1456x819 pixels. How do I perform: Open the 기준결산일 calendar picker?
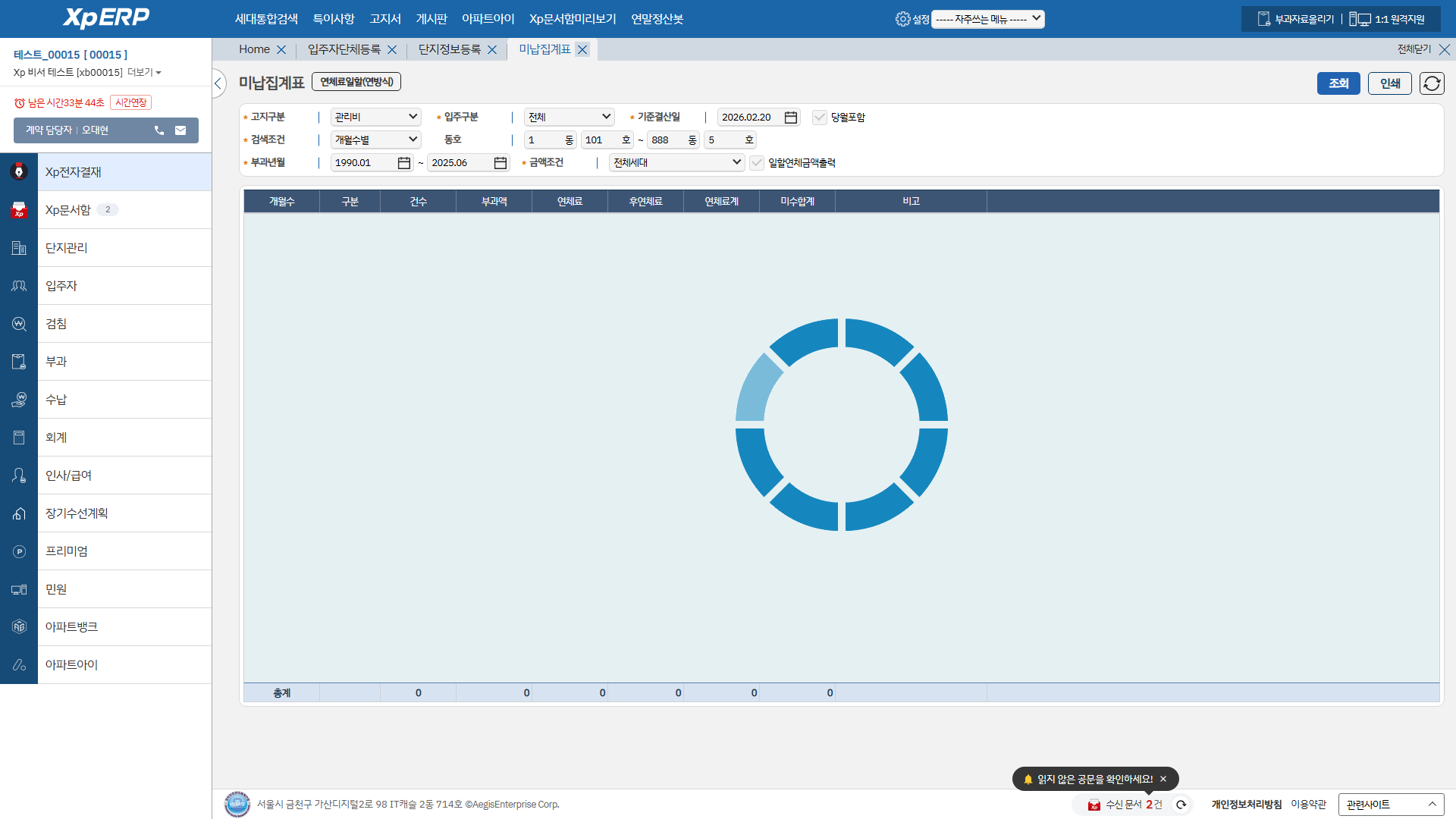(790, 118)
